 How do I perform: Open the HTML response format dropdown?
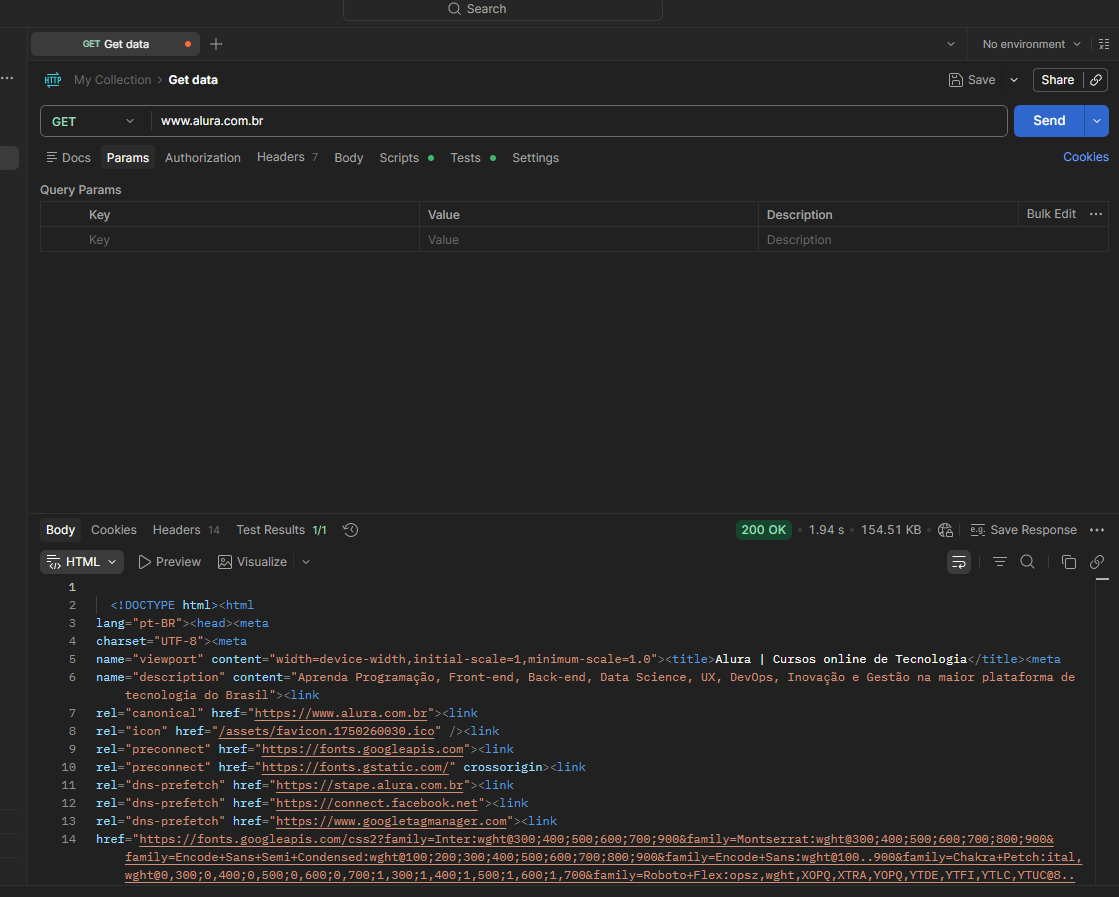tap(82, 562)
